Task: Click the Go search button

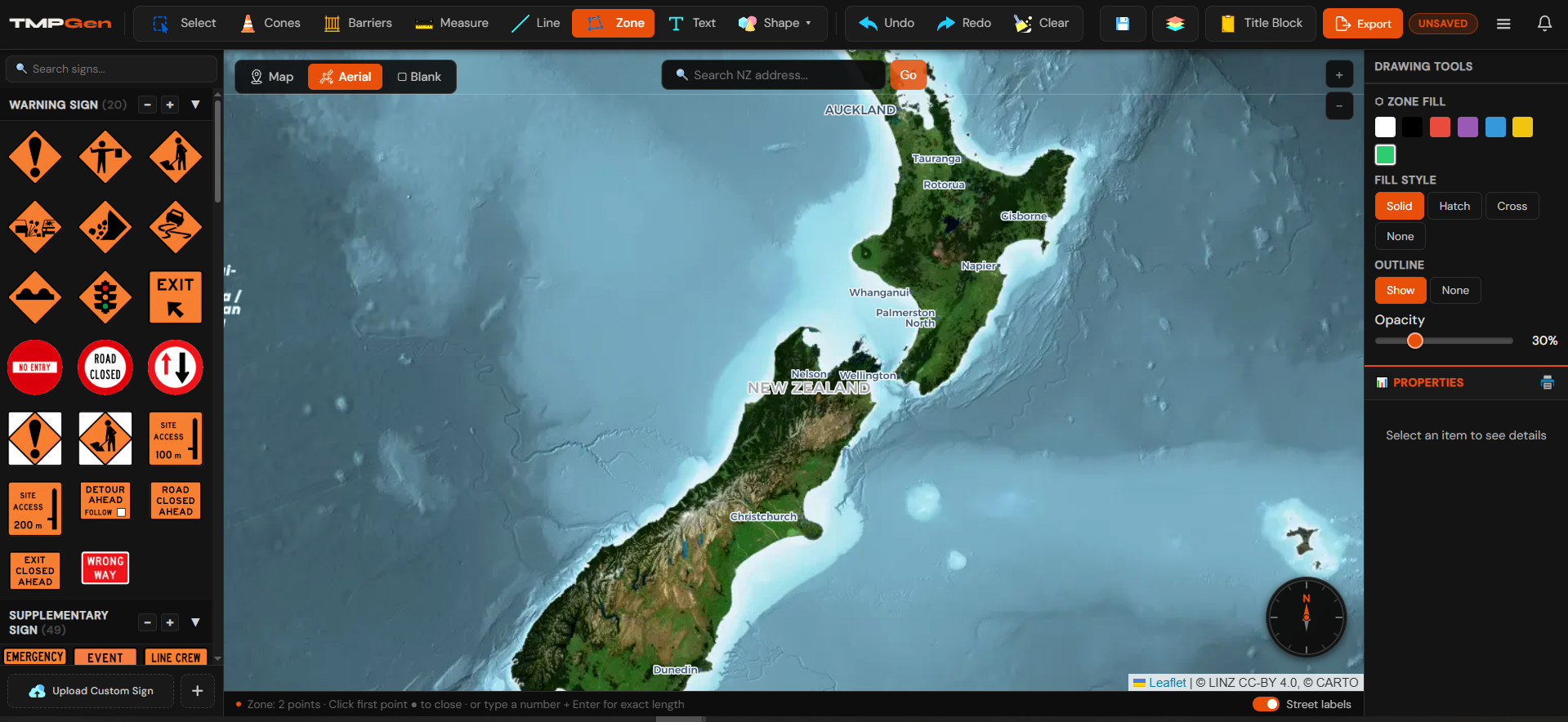Action: (x=908, y=75)
